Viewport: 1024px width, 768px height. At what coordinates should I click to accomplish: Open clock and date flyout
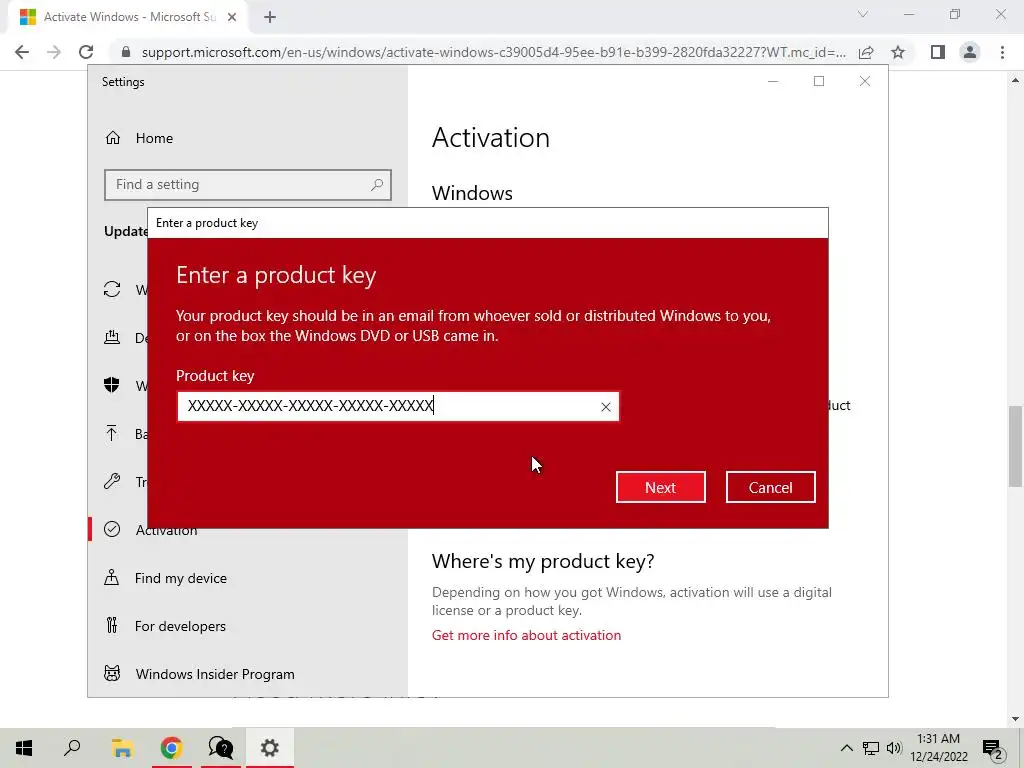tap(938, 748)
